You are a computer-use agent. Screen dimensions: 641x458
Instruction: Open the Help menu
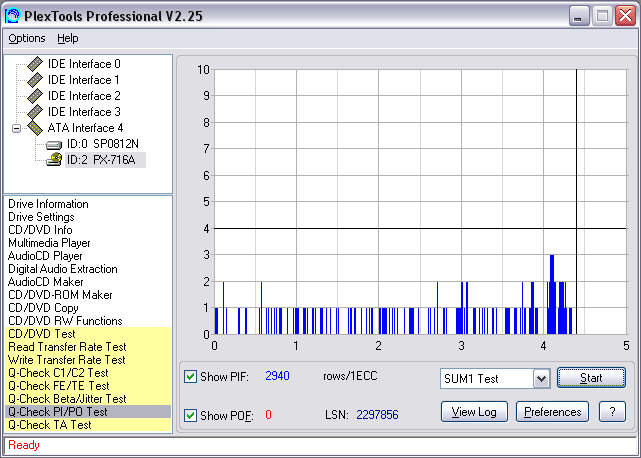click(67, 38)
